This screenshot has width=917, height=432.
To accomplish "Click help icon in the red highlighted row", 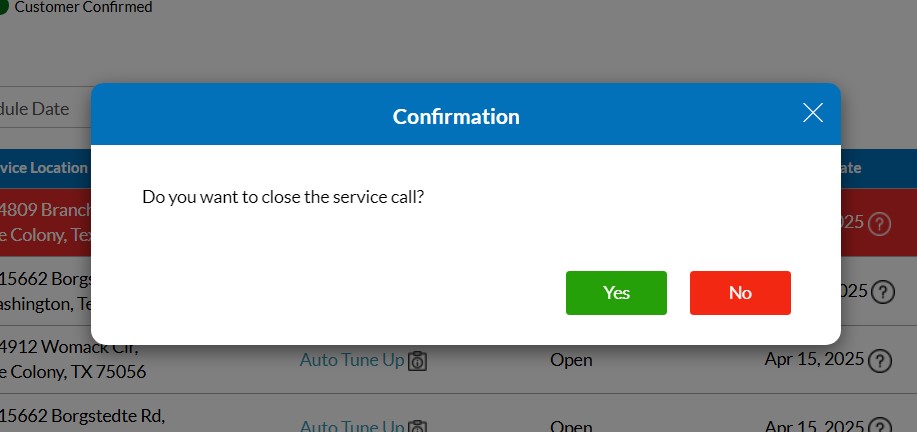I will [879, 224].
